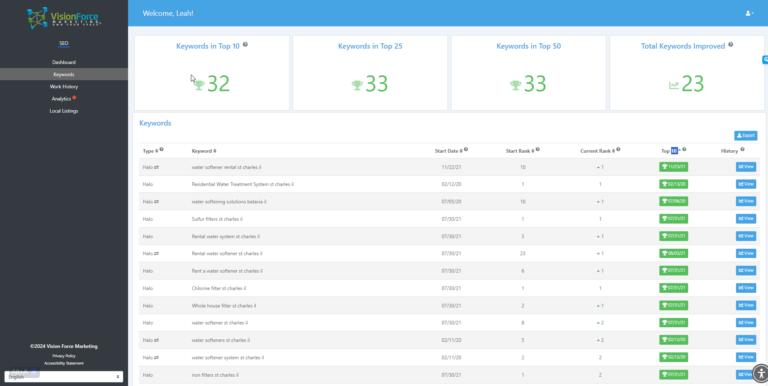Sort table by Start Date column

[448, 151]
